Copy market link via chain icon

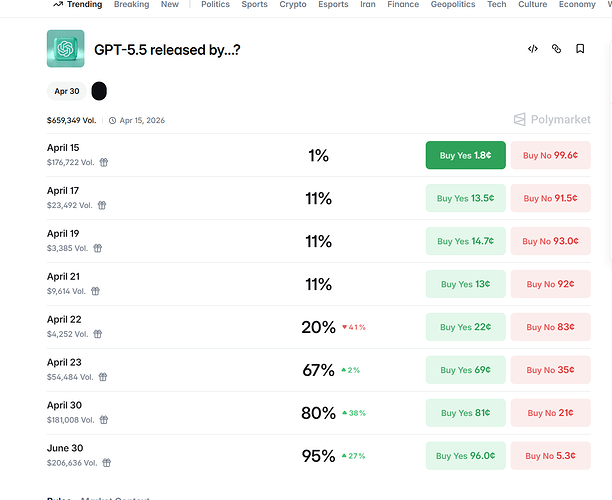[556, 49]
